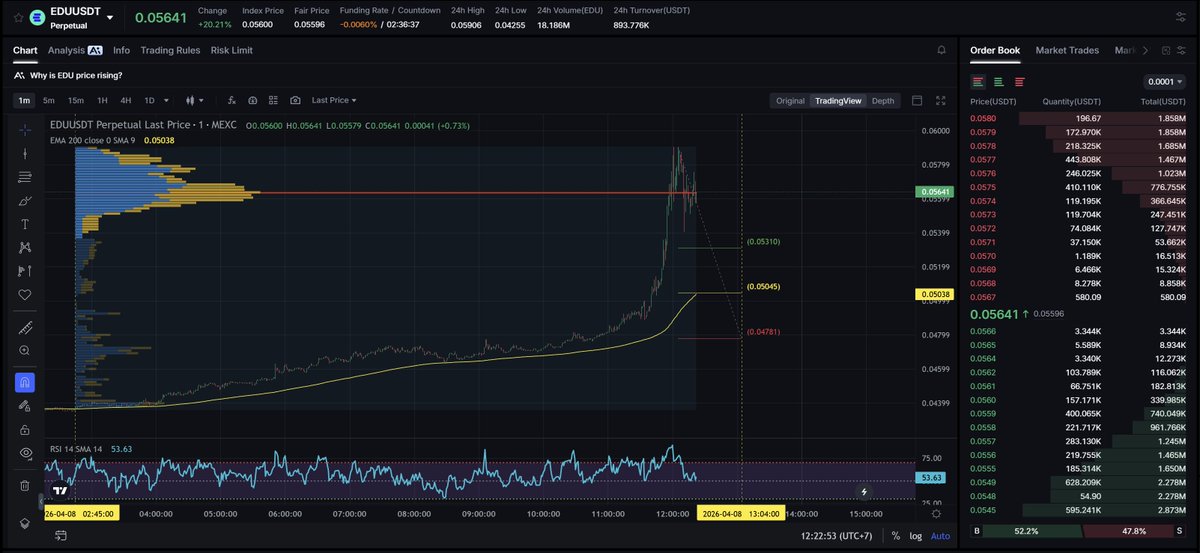The image size is (1200, 553).
Task: Select the 15m timeframe
Action: click(x=76, y=100)
